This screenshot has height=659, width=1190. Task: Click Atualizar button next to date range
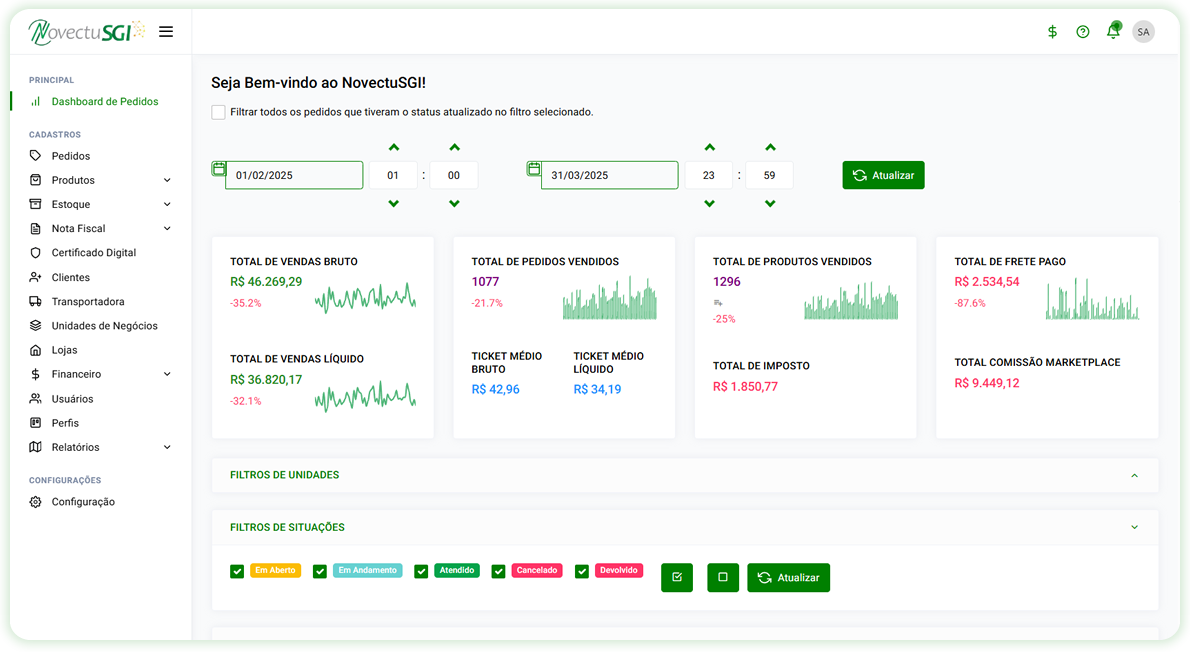[883, 175]
